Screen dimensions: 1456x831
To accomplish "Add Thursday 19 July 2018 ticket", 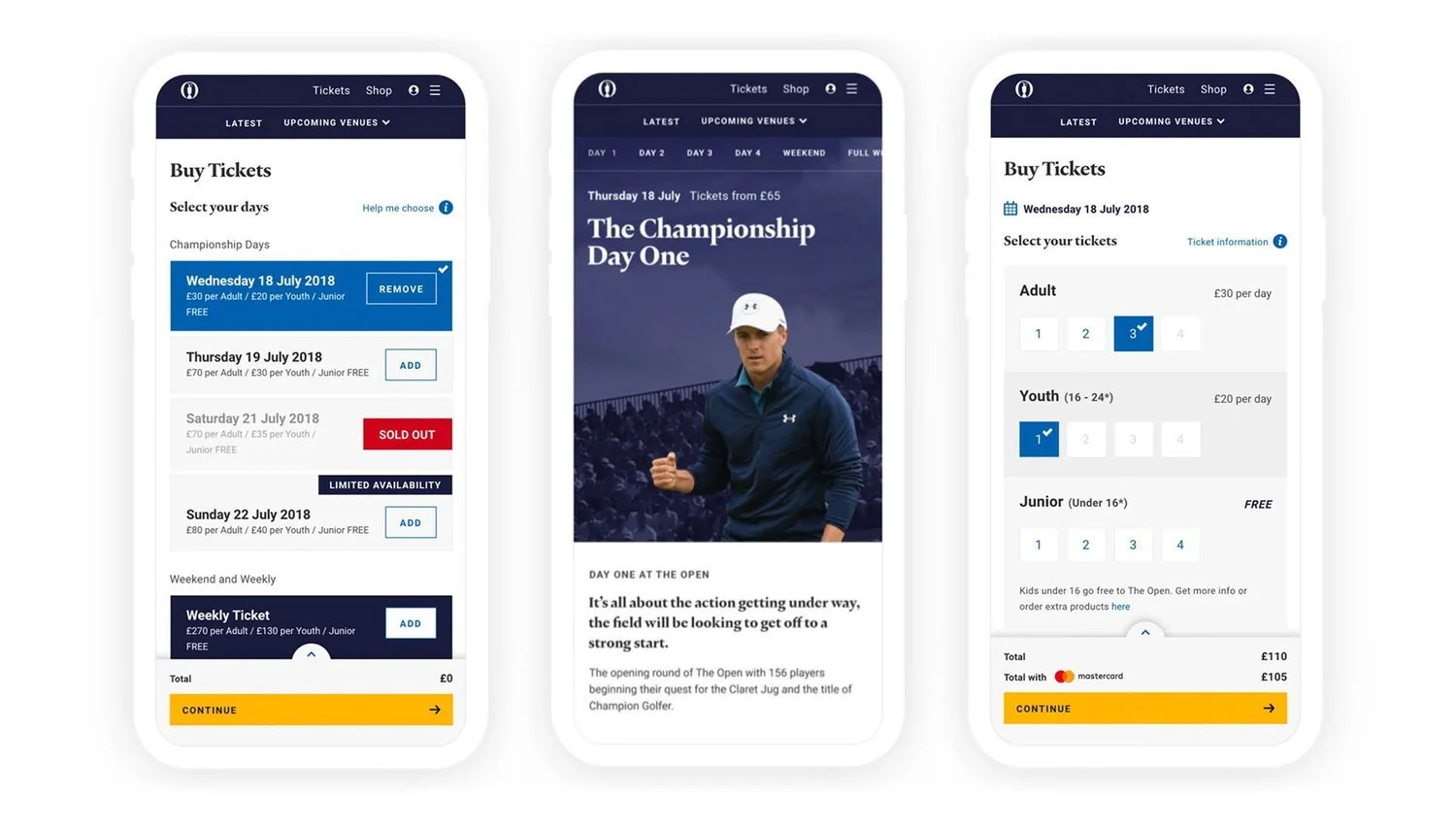I will [x=411, y=366].
